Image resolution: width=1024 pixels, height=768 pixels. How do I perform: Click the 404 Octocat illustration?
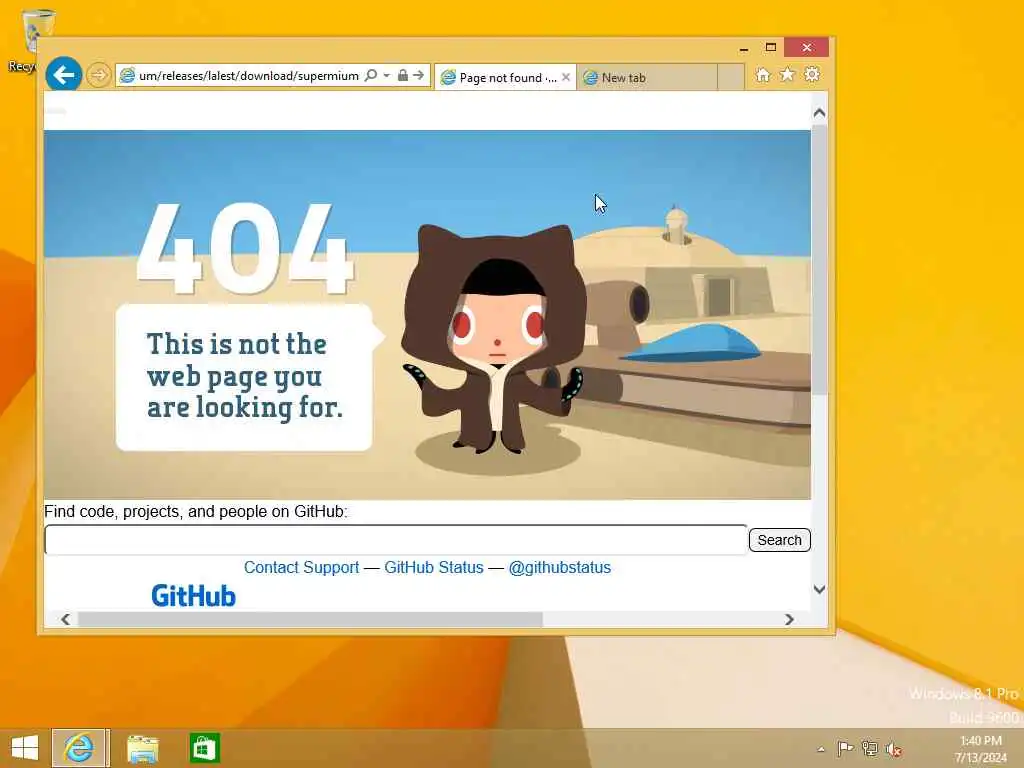tap(427, 315)
